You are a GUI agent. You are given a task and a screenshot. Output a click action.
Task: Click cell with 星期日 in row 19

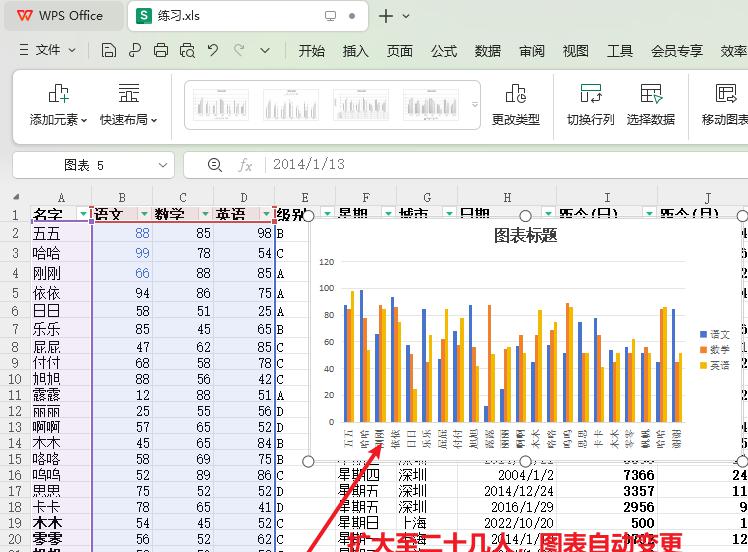(x=366, y=523)
